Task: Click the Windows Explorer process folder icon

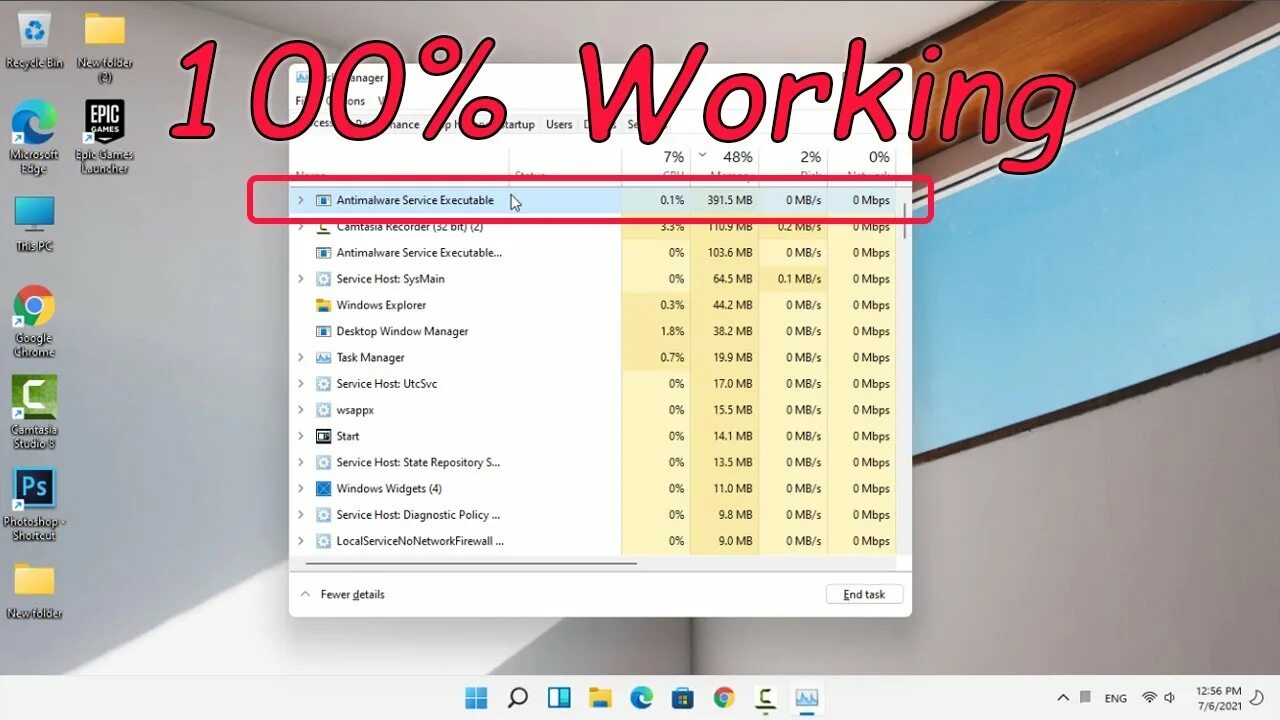Action: click(x=323, y=305)
